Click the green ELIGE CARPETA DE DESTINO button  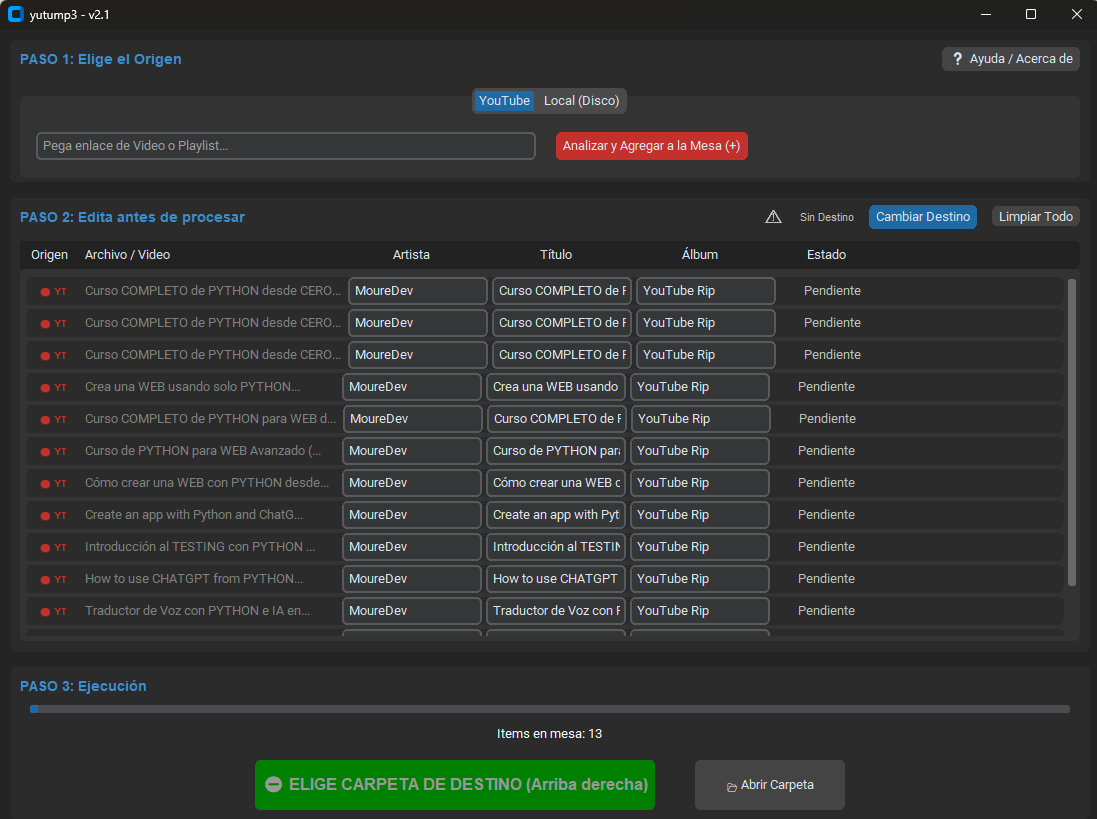pos(455,785)
